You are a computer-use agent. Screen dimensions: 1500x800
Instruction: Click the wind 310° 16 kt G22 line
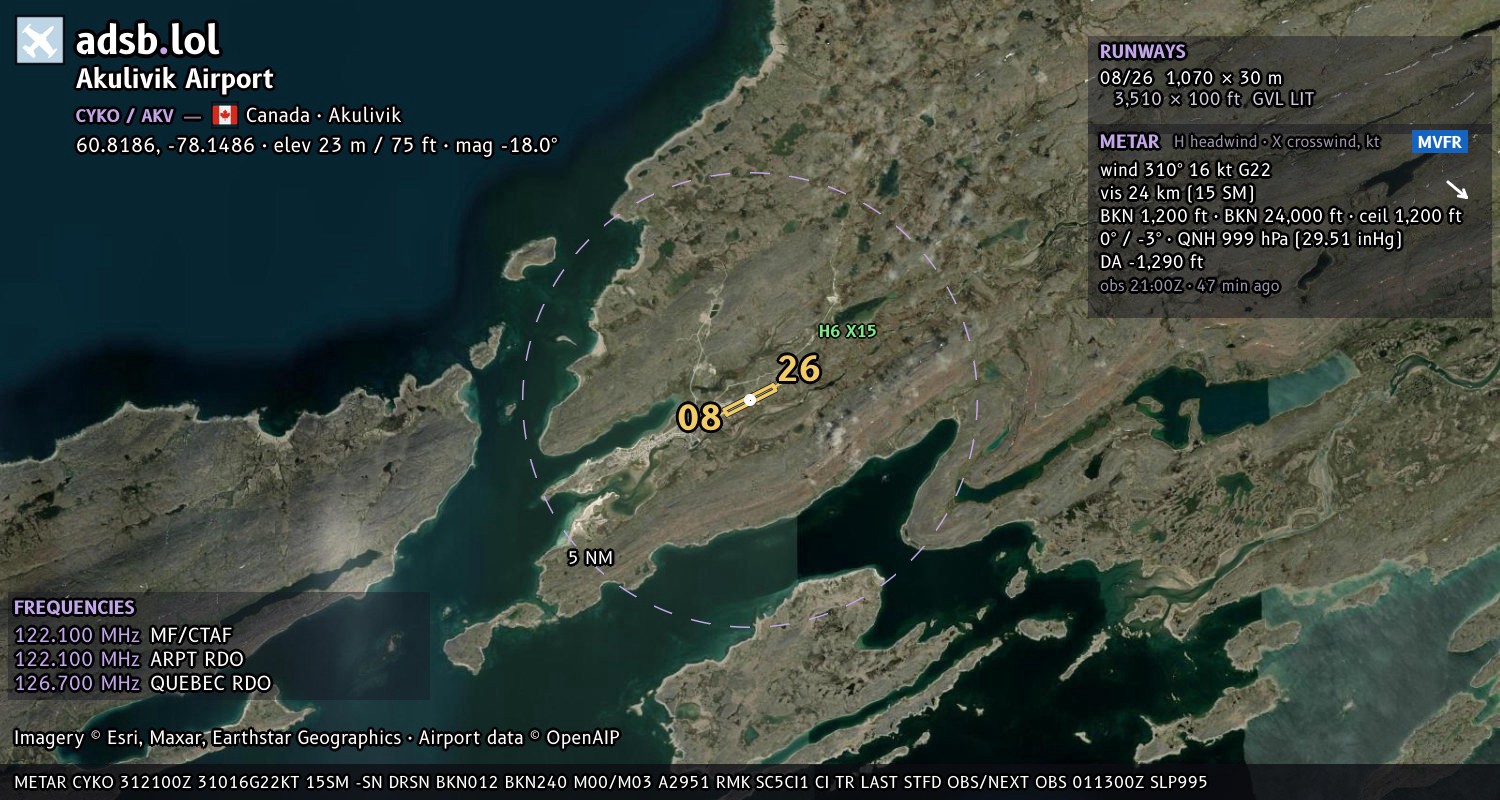click(1185, 169)
